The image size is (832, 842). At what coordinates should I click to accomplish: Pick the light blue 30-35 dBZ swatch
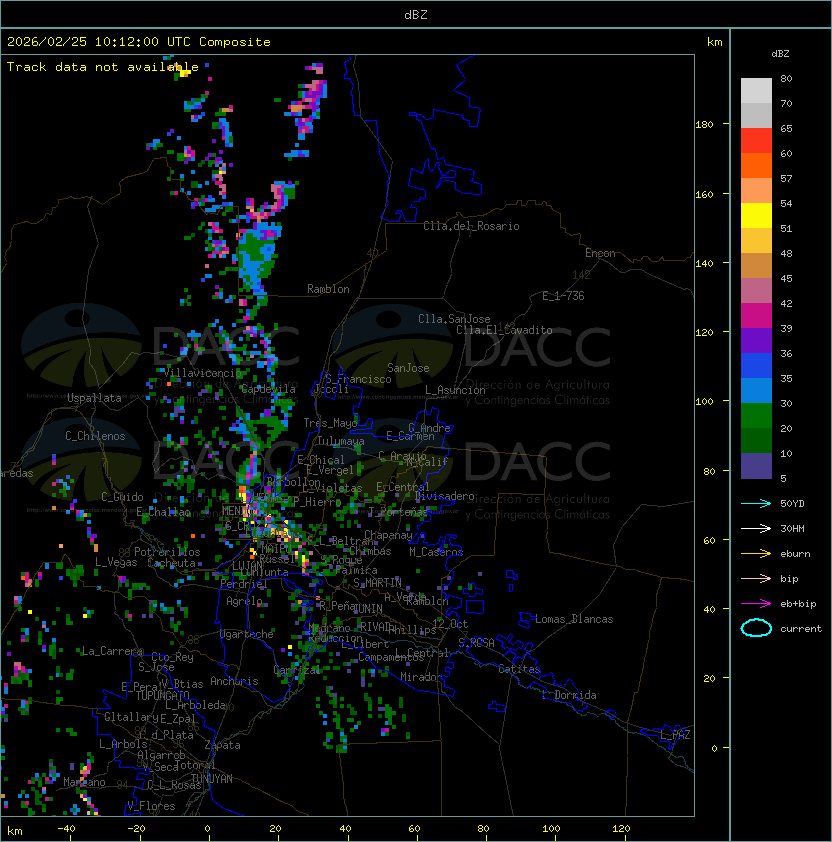point(756,391)
